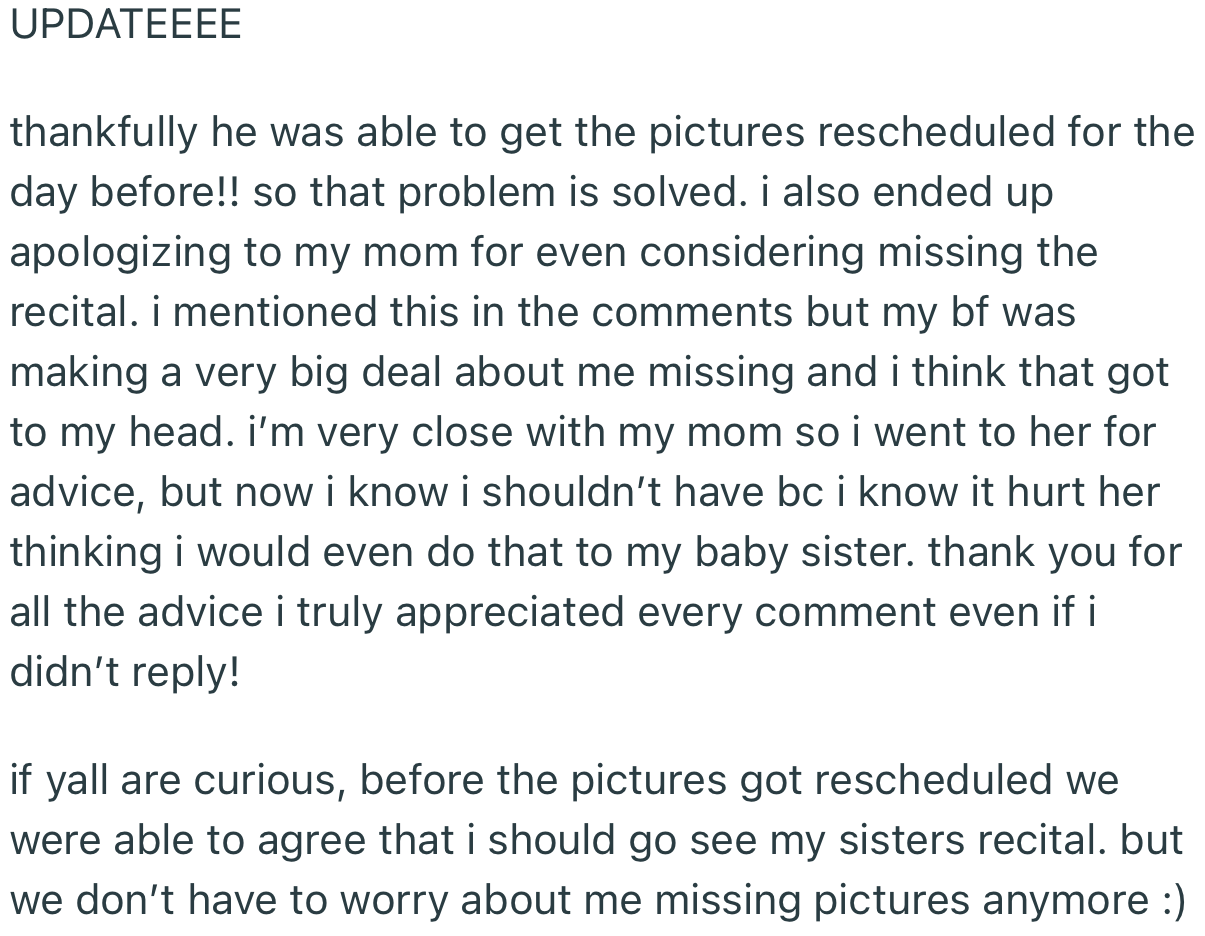Select the word "apologizing" in the update
The width and height of the screenshot is (1205, 936).
120,253
